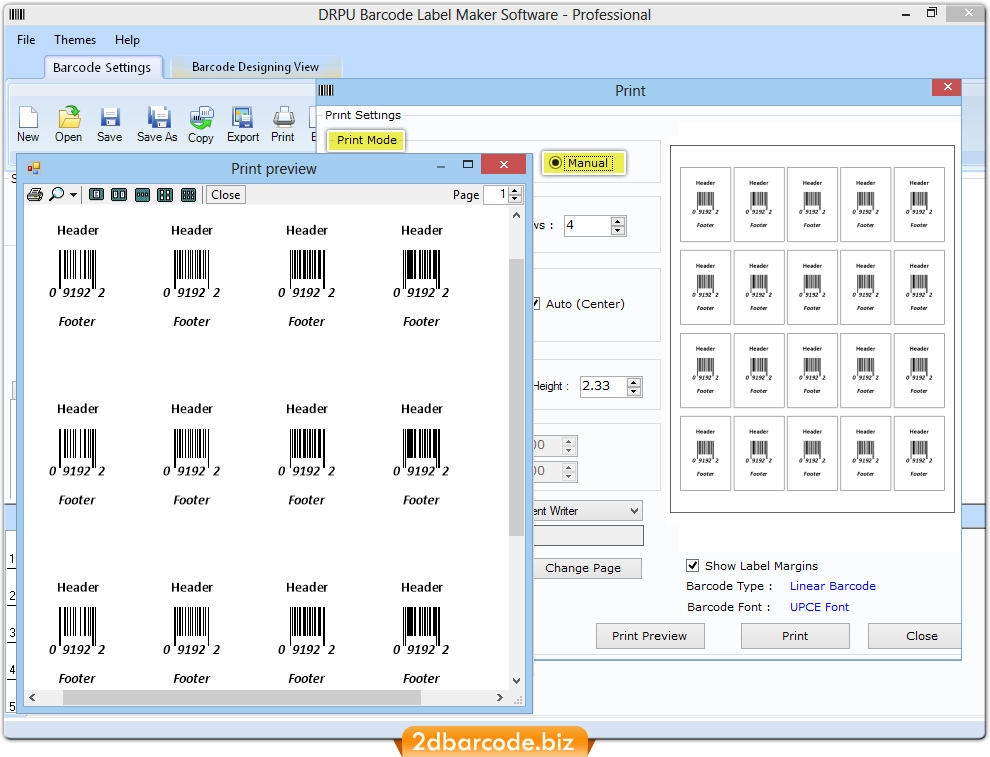Increase page number with up arrow
Screen dimensions: 990x757
[515, 191]
